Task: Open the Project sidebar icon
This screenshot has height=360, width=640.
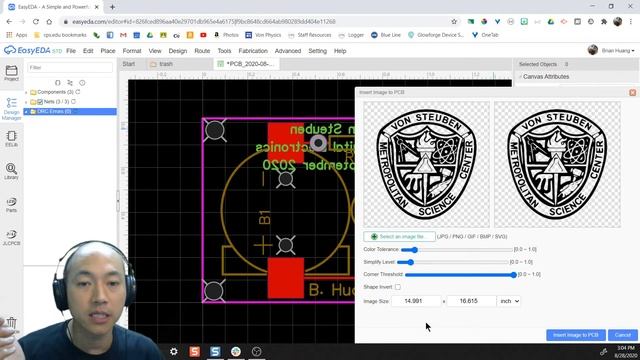Action: click(11, 73)
